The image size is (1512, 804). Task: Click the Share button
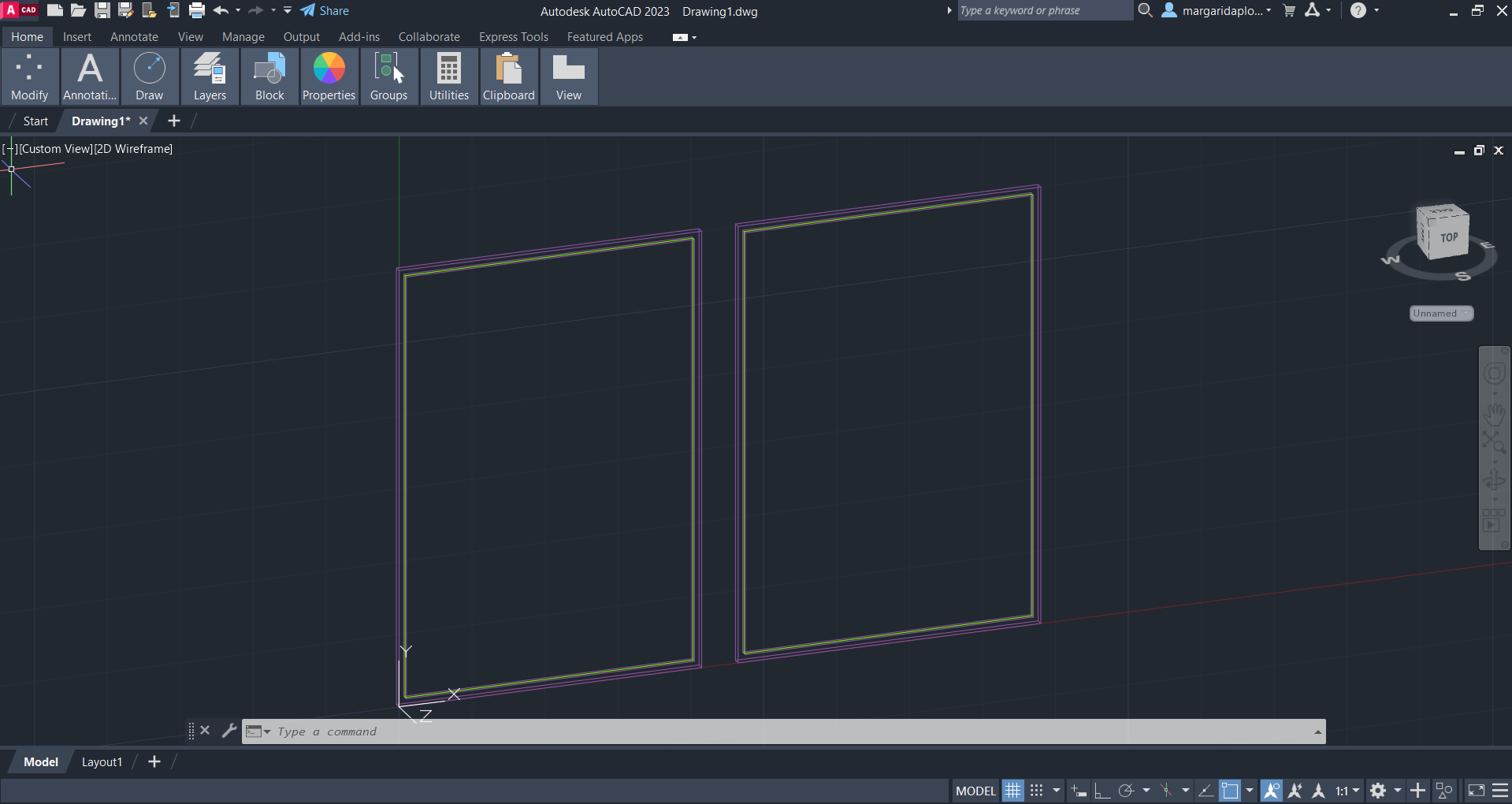pos(325,11)
